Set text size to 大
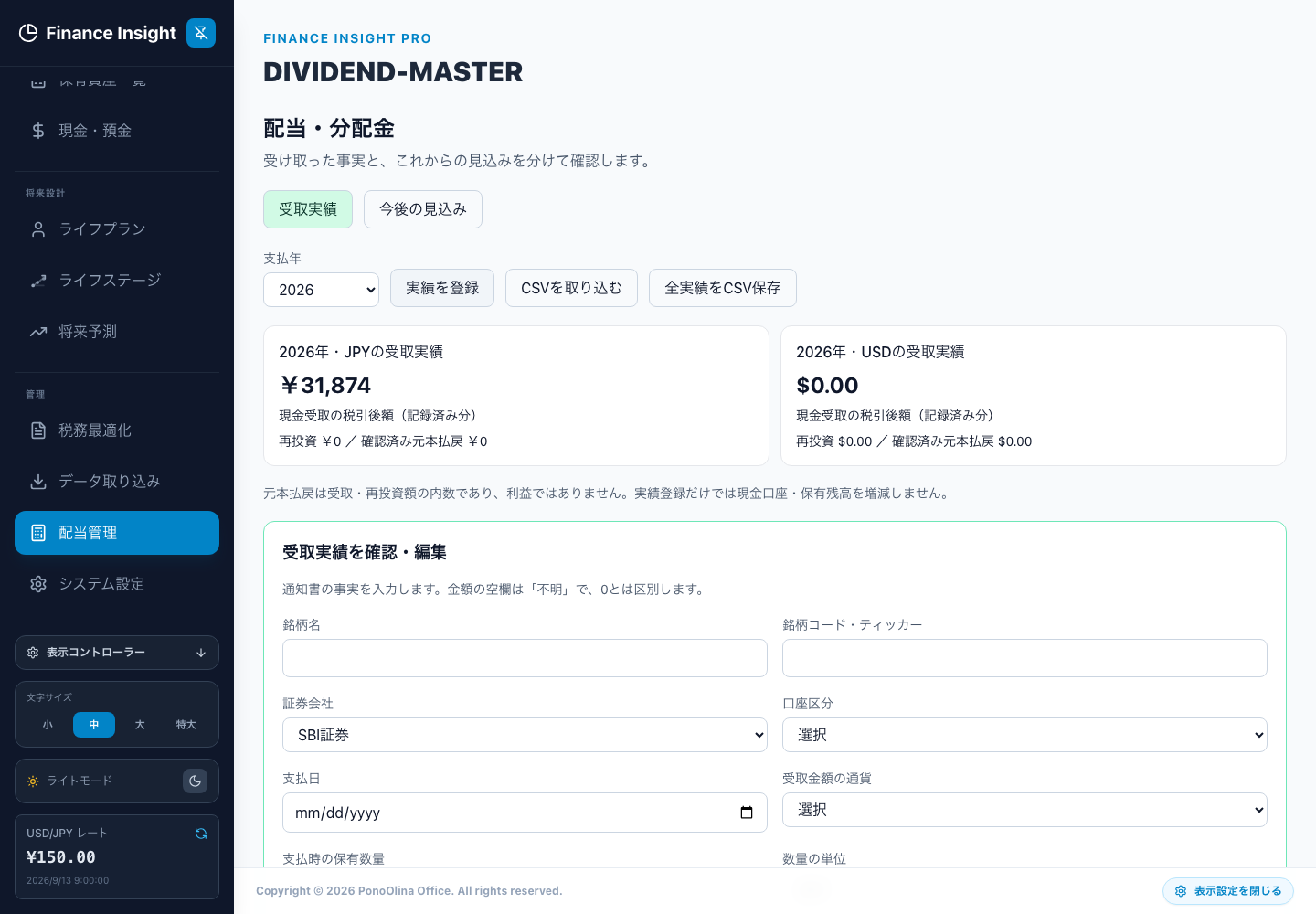The height and width of the screenshot is (914, 1316). click(x=140, y=725)
